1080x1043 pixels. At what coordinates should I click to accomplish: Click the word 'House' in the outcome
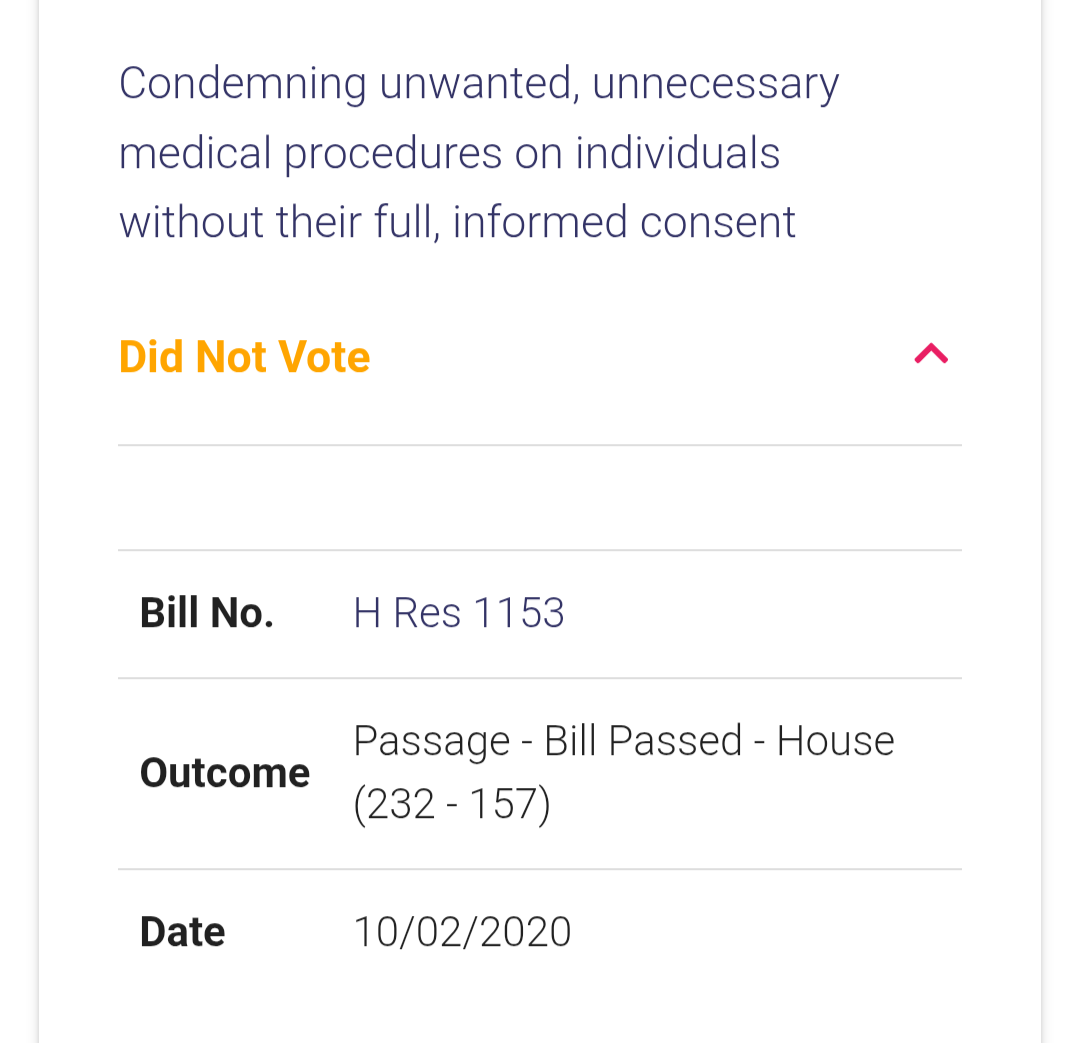(835, 741)
